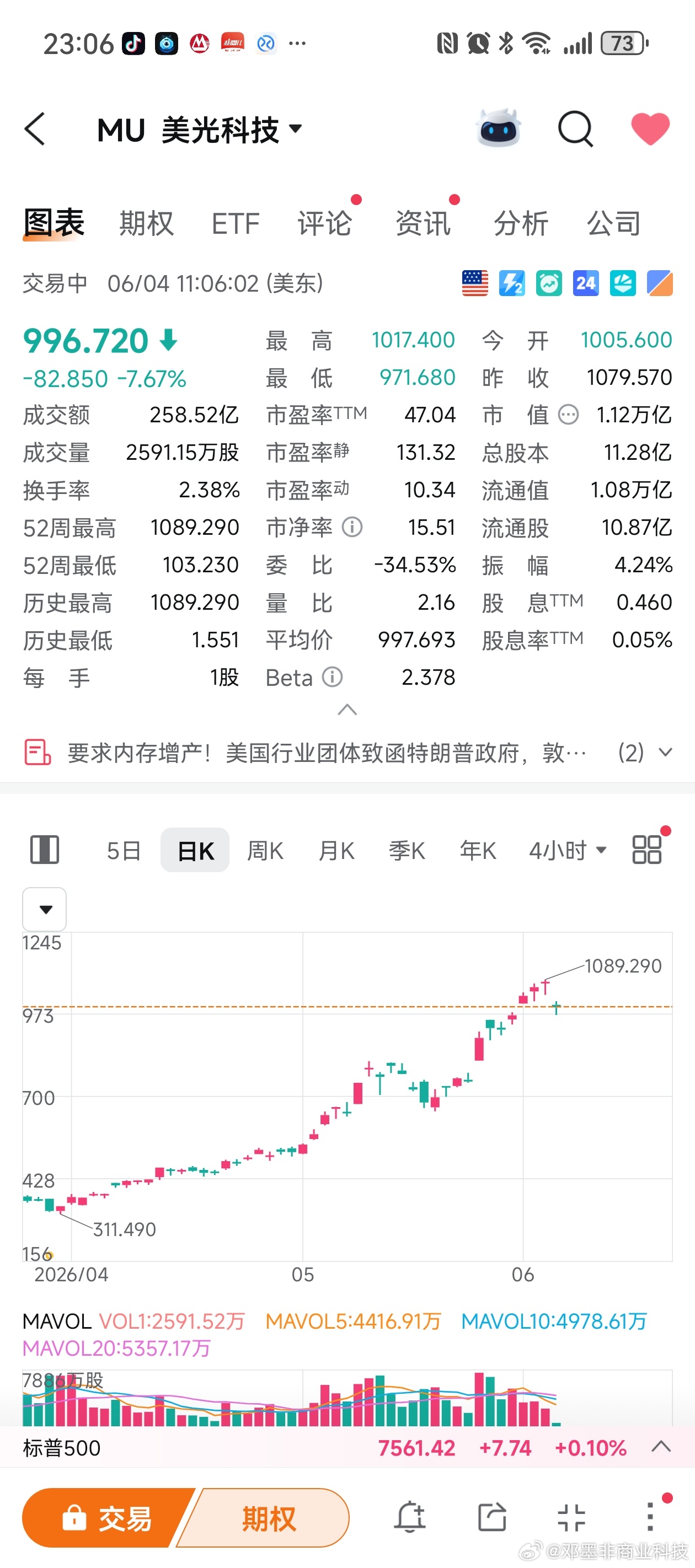Image resolution: width=695 pixels, height=1568 pixels.
Task: Open the 评论 tab
Action: coord(325,223)
